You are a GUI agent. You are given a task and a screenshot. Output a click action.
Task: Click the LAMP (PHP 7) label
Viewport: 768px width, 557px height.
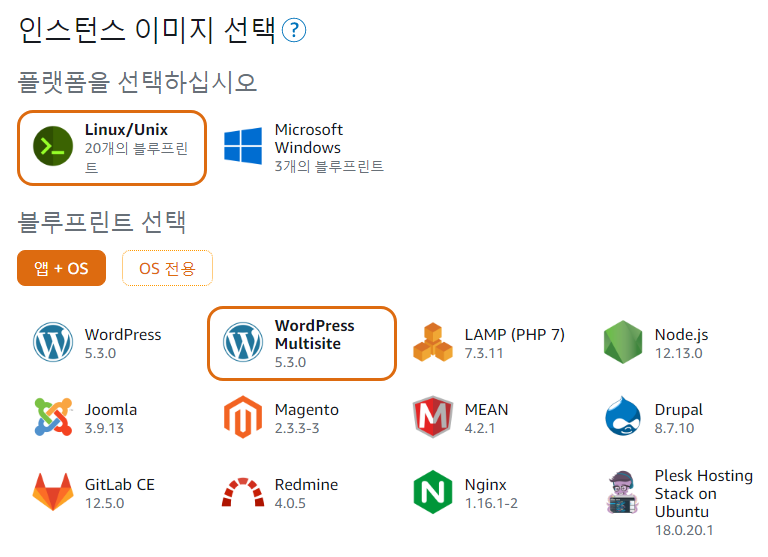tap(515, 335)
